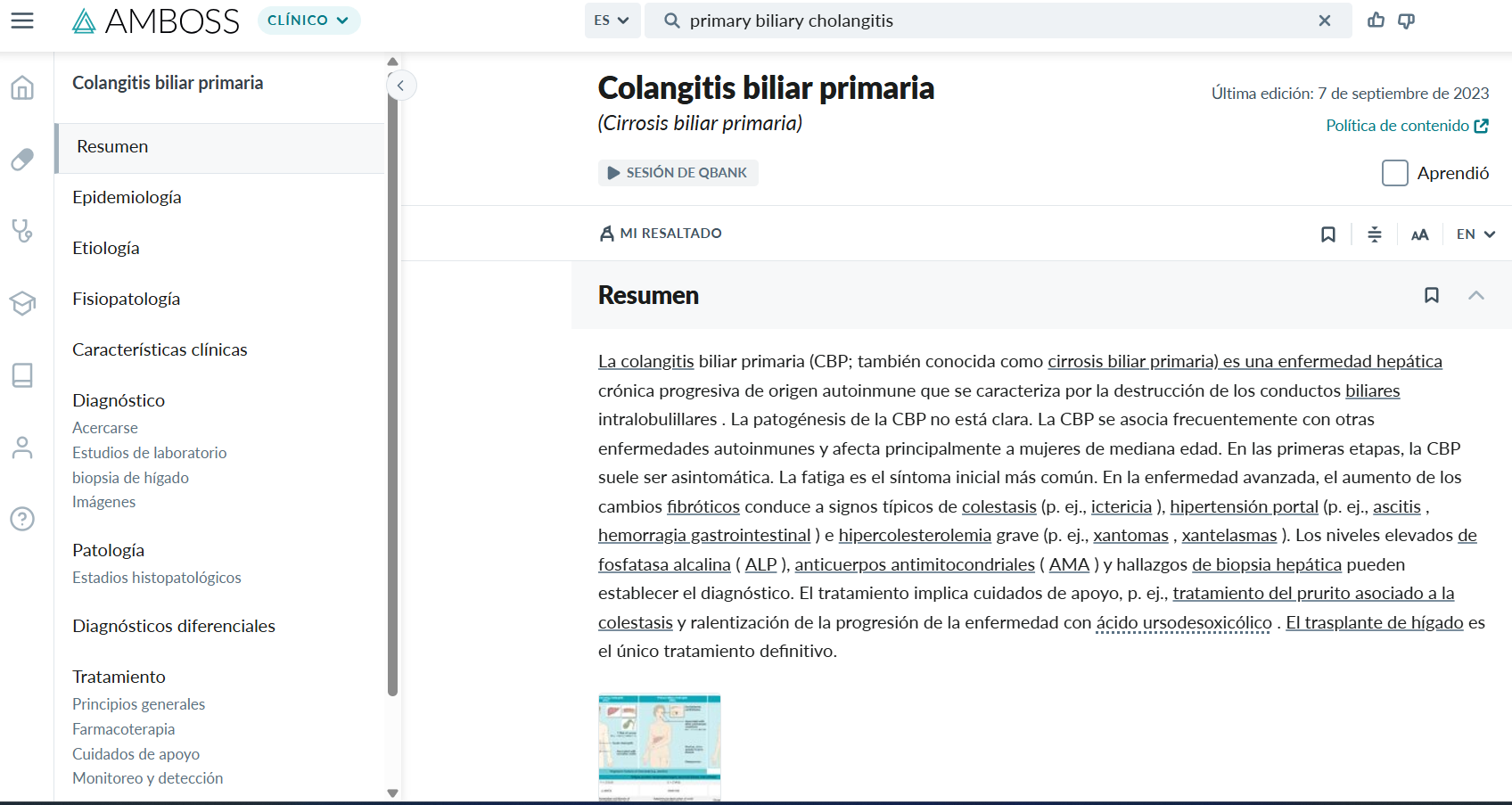Open the overview image thumbnail
This screenshot has height=805, width=1512.
(x=659, y=747)
